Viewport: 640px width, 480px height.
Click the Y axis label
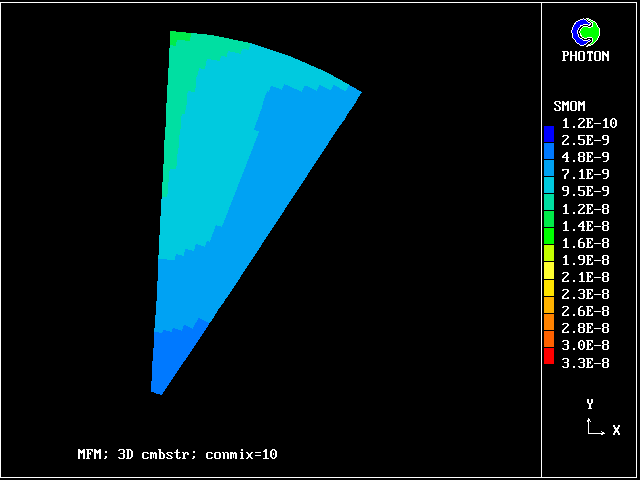[590, 404]
